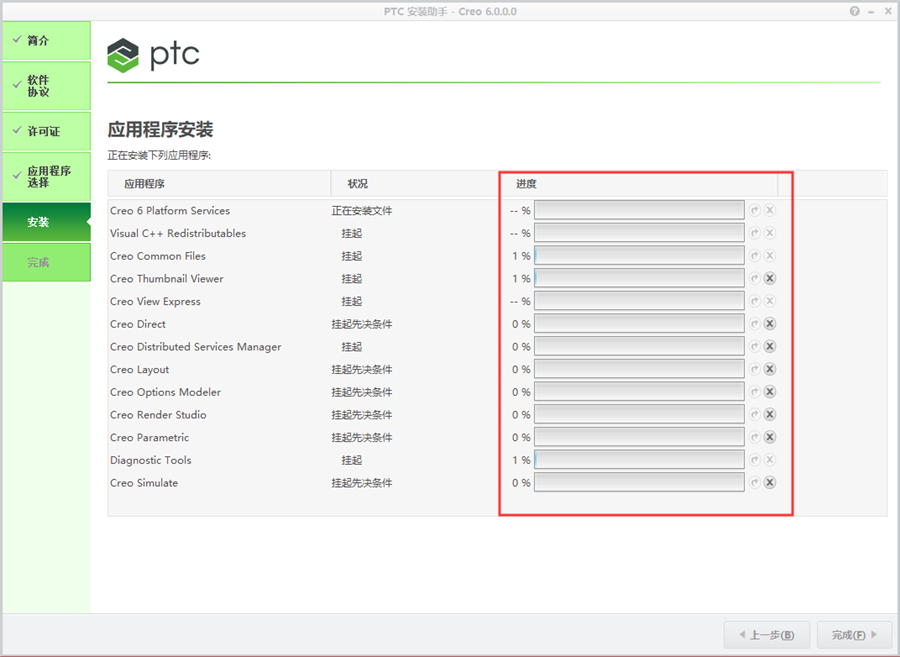Retry icon for Creo Common Files
Viewport: 900px width, 657px height.
point(755,256)
